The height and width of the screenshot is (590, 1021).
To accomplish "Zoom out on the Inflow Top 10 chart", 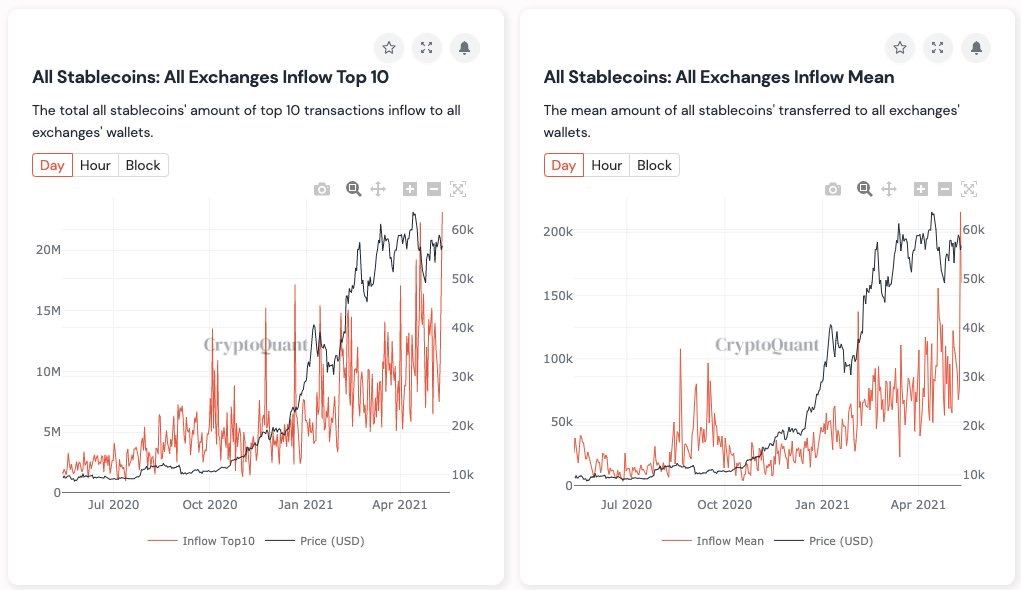I will point(434,188).
